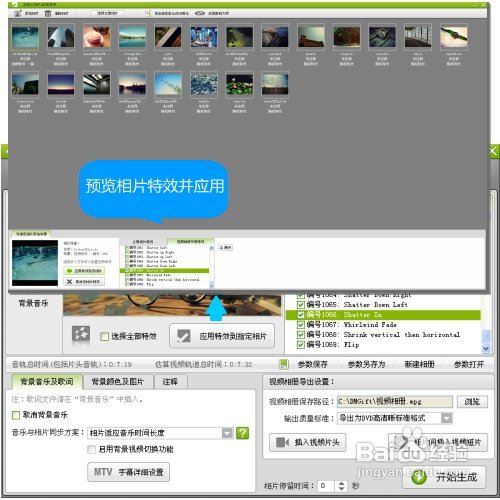Click the green arrow icon beside 开始生成
Viewport: 500px width, 500px height.
(x=419, y=477)
